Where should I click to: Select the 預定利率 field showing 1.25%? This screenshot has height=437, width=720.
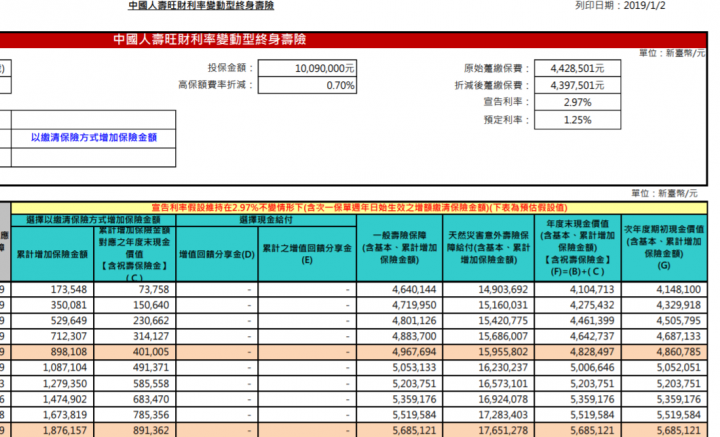(578, 120)
